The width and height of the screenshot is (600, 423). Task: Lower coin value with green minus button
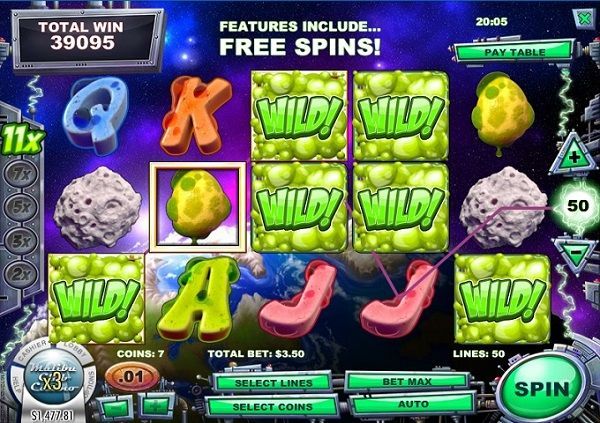pos(116,407)
